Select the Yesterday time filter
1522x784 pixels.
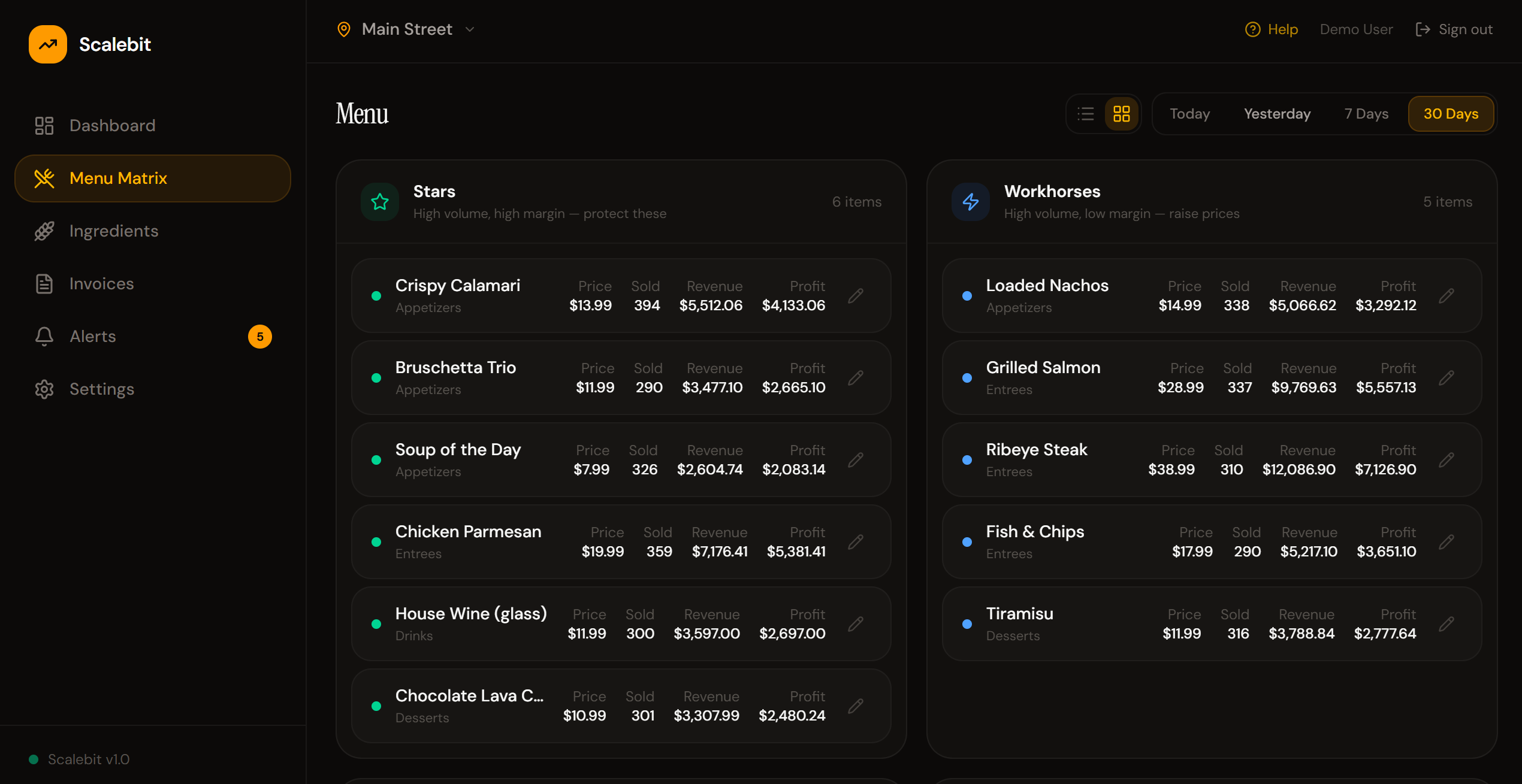click(x=1277, y=114)
